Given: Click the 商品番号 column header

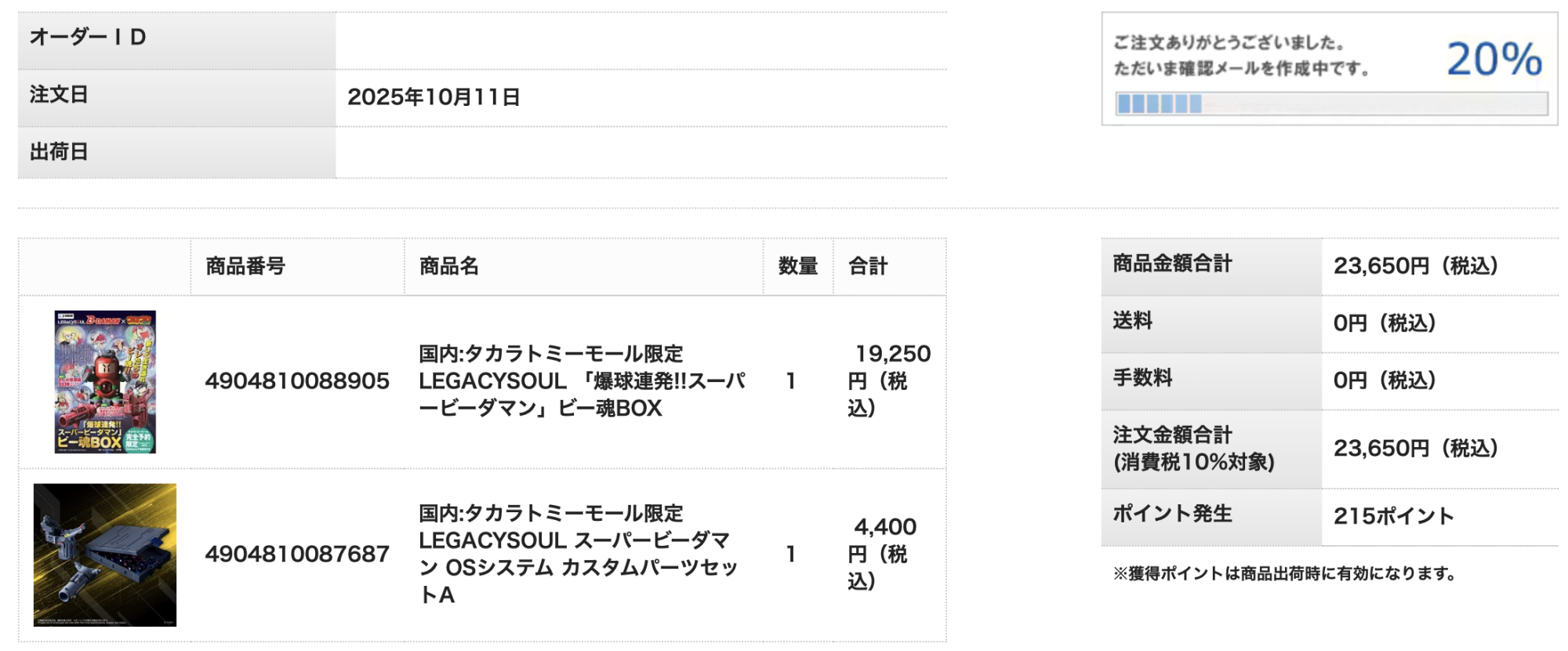Looking at the screenshot, I should pyautogui.click(x=245, y=267).
